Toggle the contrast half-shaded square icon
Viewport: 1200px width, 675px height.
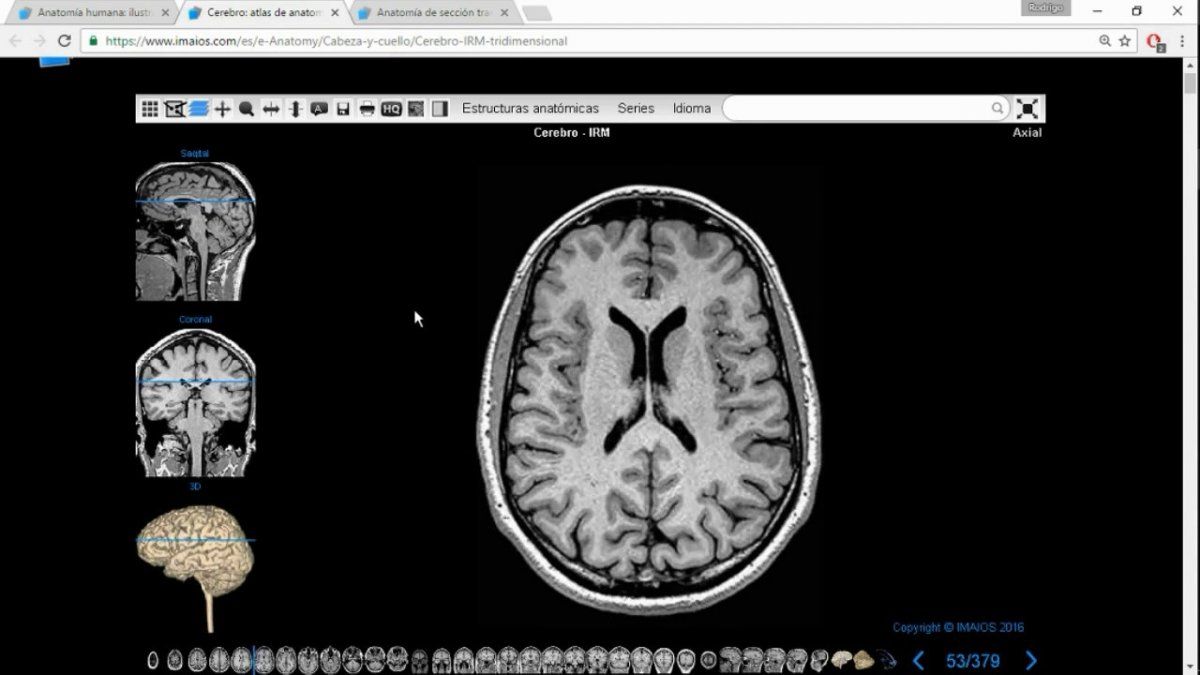[x=440, y=109]
